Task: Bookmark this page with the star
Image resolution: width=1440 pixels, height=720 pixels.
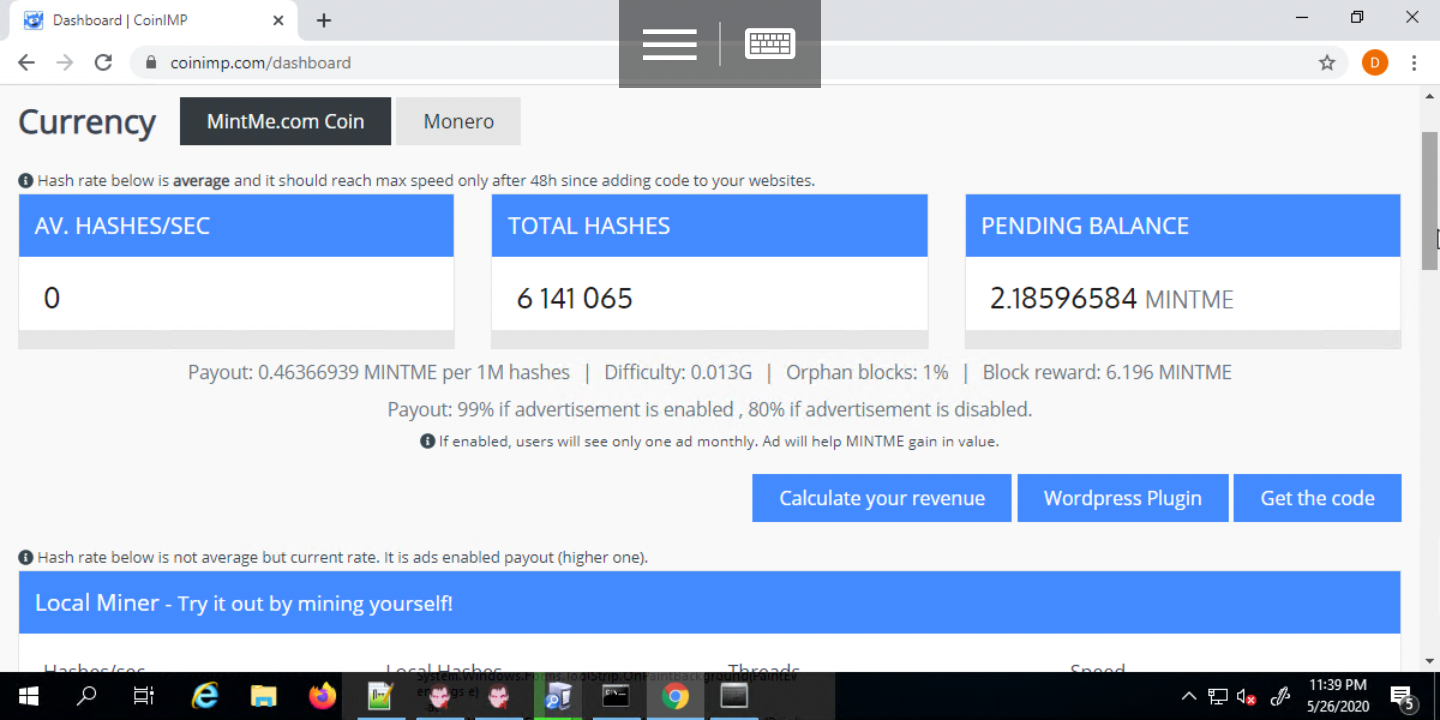Action: pos(1327,63)
